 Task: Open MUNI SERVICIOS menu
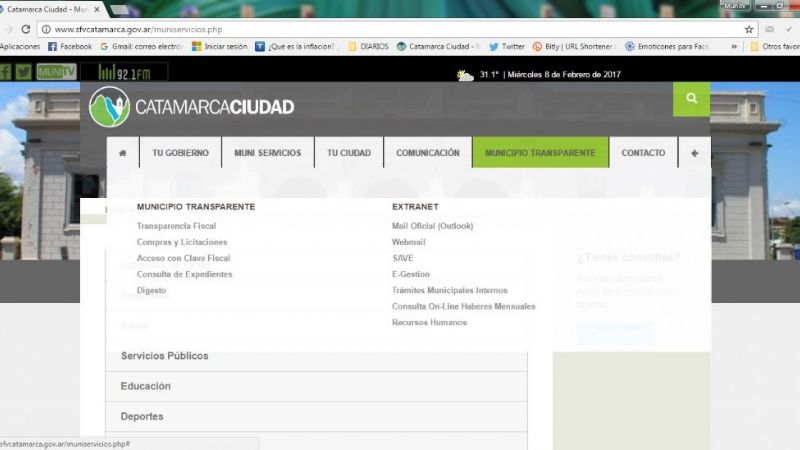pos(268,153)
